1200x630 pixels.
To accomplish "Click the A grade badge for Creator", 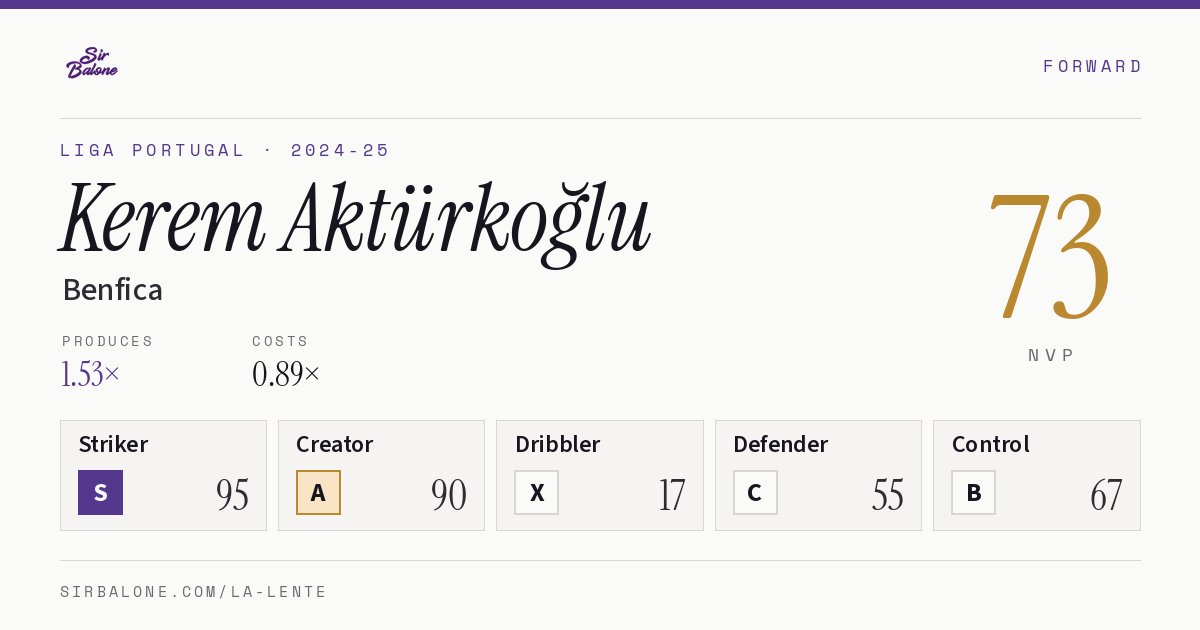I will point(318,492).
